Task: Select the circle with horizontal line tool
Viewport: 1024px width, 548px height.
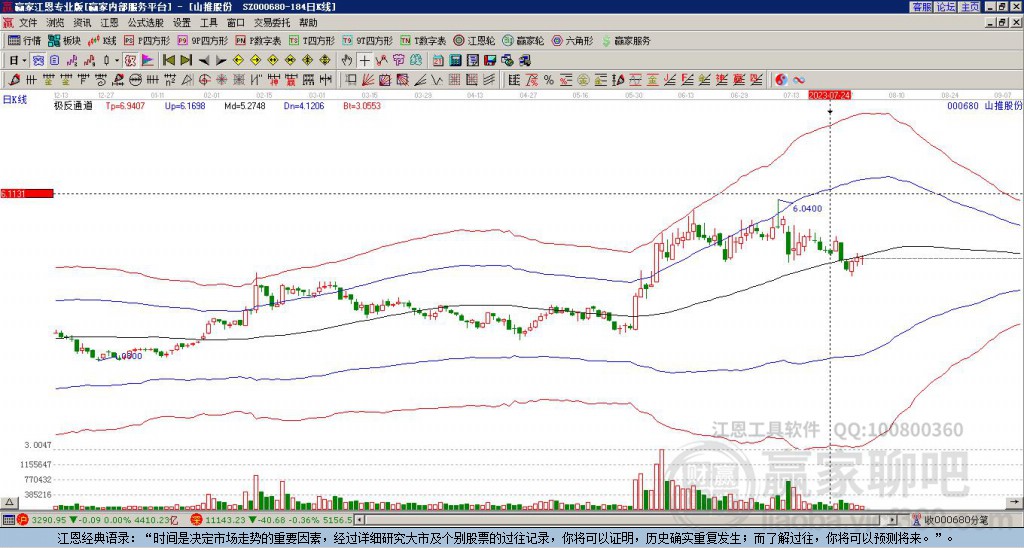Action: point(135,80)
